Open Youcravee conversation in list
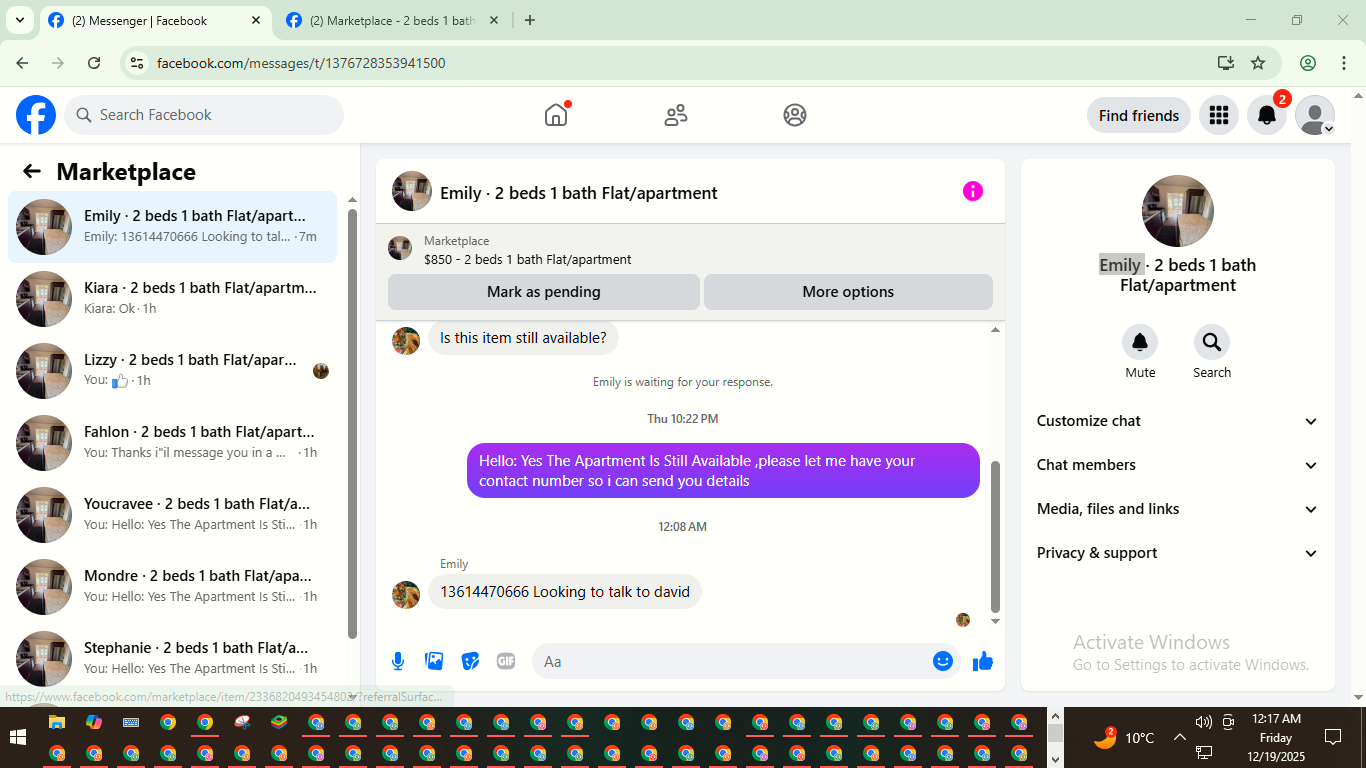Viewport: 1366px width, 768px height. [x=172, y=515]
